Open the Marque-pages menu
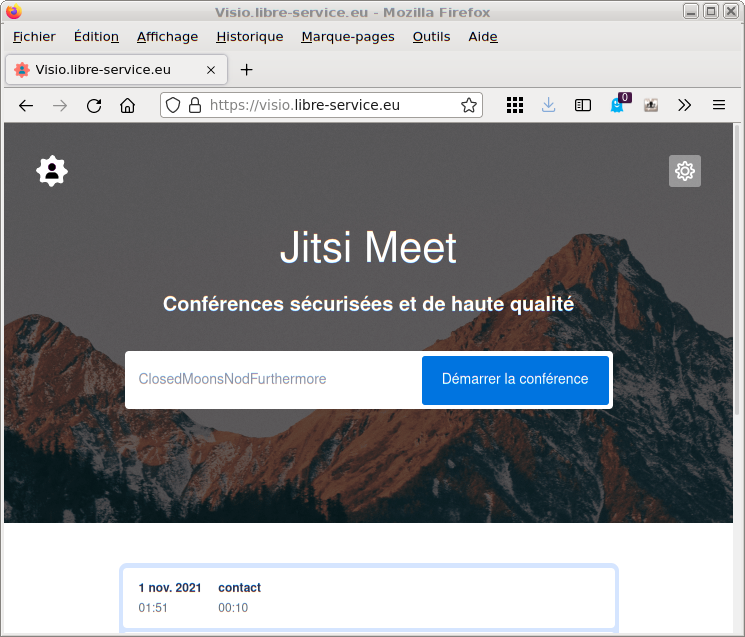This screenshot has width=745, height=637. pyautogui.click(x=348, y=37)
